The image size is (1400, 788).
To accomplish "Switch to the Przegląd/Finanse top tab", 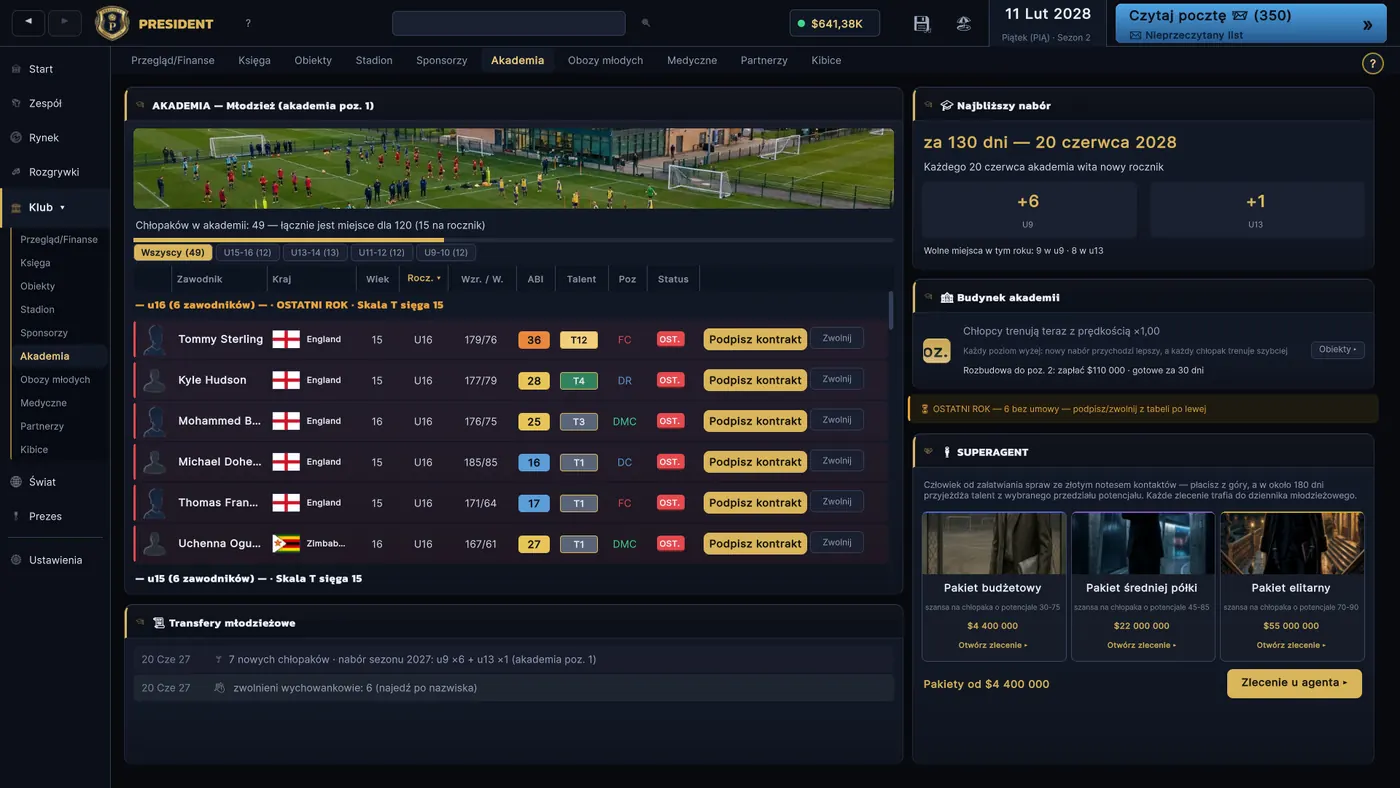I will pos(173,60).
